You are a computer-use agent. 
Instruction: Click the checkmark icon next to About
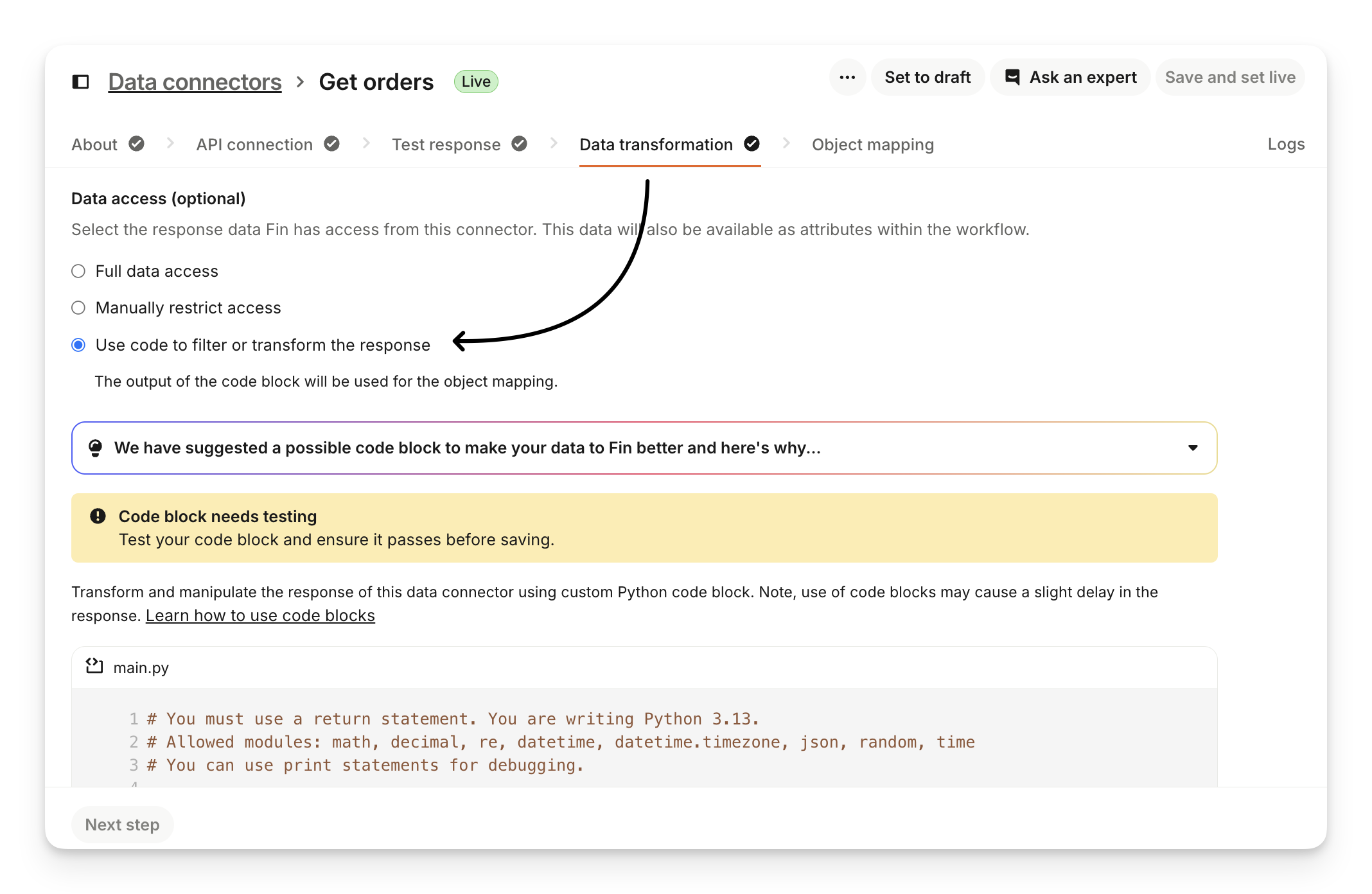[x=136, y=144]
